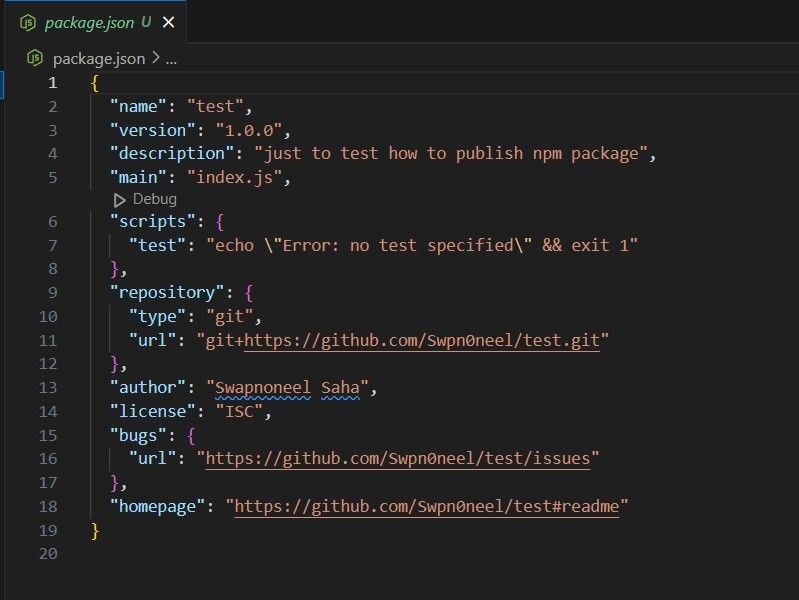Click the "test" key inside scripts
This screenshot has height=600, width=799.
tap(157, 245)
